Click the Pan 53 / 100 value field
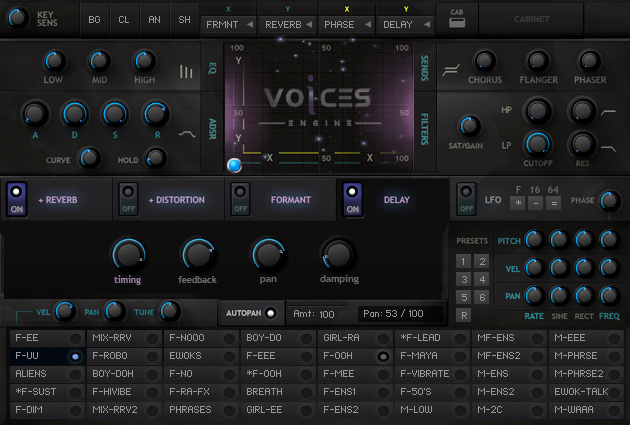630x425 pixels. pyautogui.click(x=401, y=314)
